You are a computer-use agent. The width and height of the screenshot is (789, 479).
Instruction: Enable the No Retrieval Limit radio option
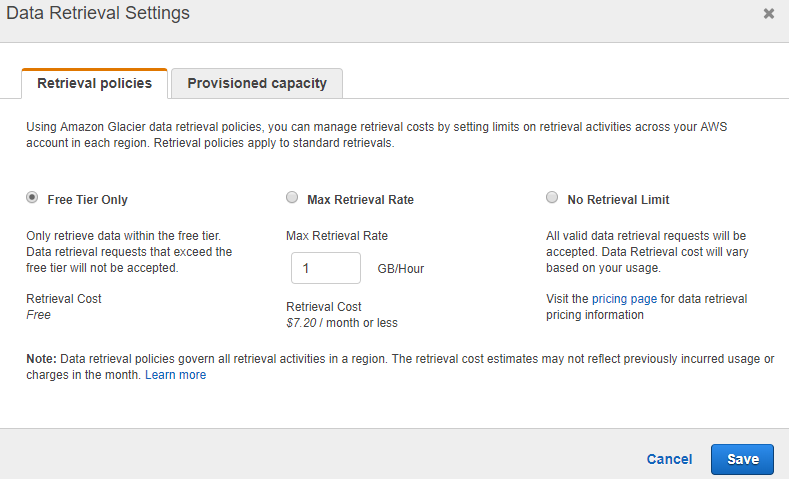(552, 197)
